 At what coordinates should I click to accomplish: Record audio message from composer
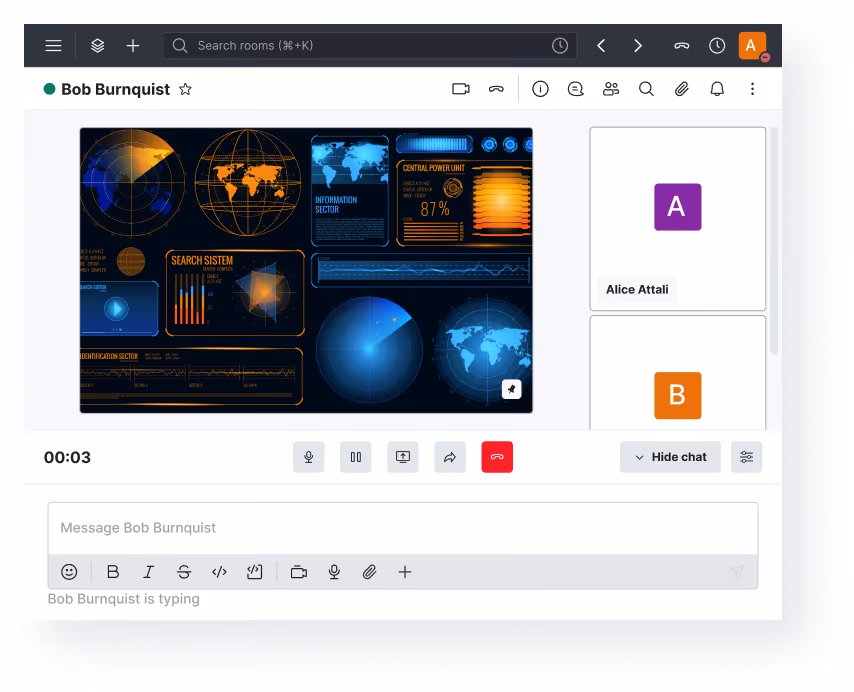(x=334, y=572)
